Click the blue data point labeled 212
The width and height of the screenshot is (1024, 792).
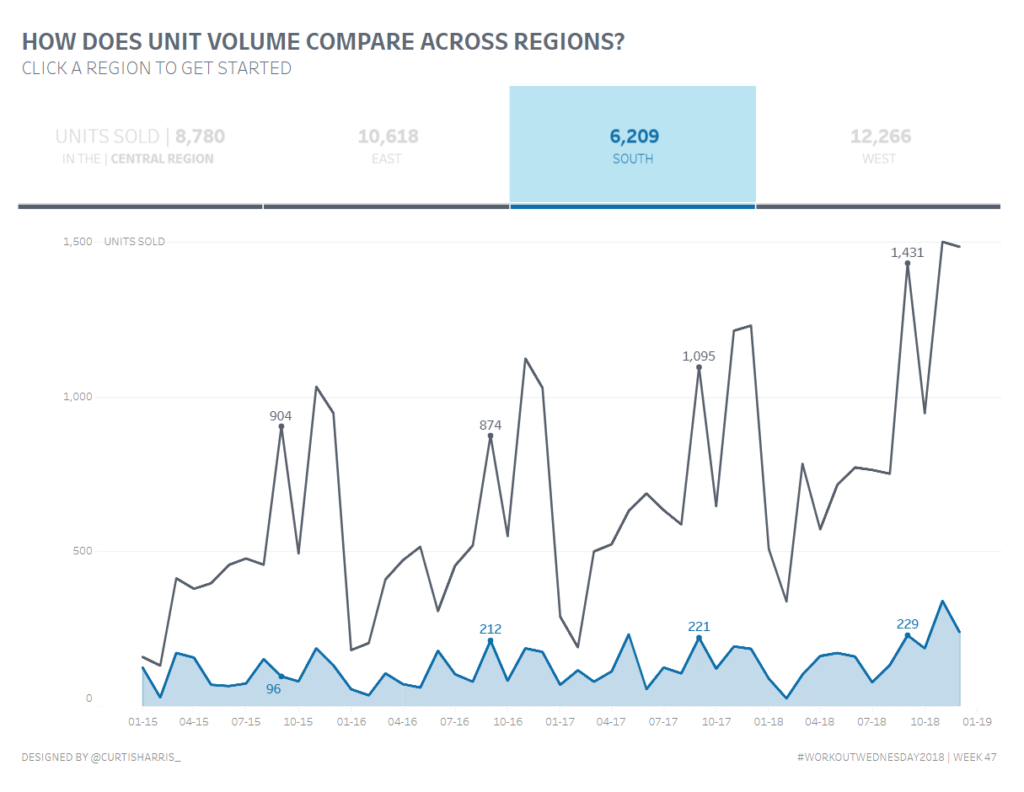point(490,641)
